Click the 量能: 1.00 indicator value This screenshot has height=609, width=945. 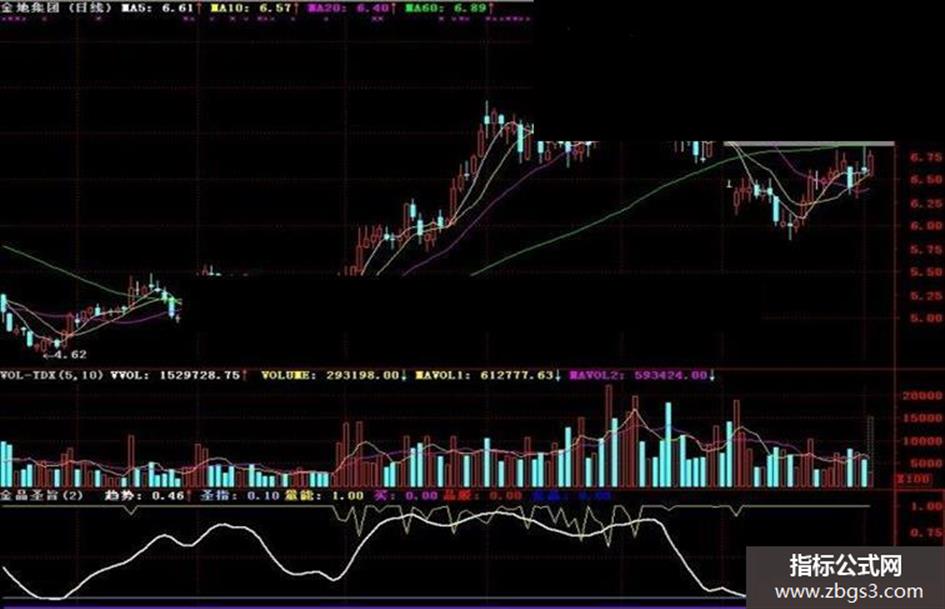324,496
